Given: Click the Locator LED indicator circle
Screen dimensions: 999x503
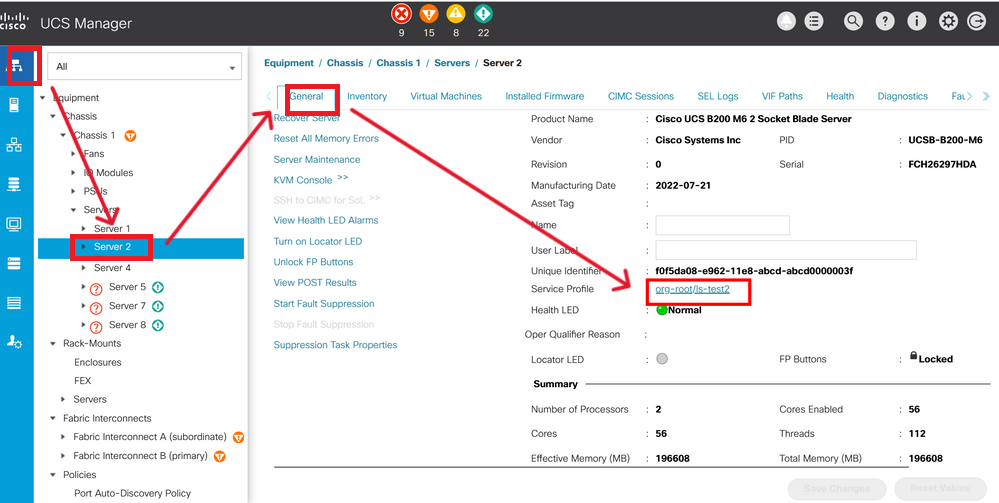Looking at the screenshot, I should click(662, 359).
